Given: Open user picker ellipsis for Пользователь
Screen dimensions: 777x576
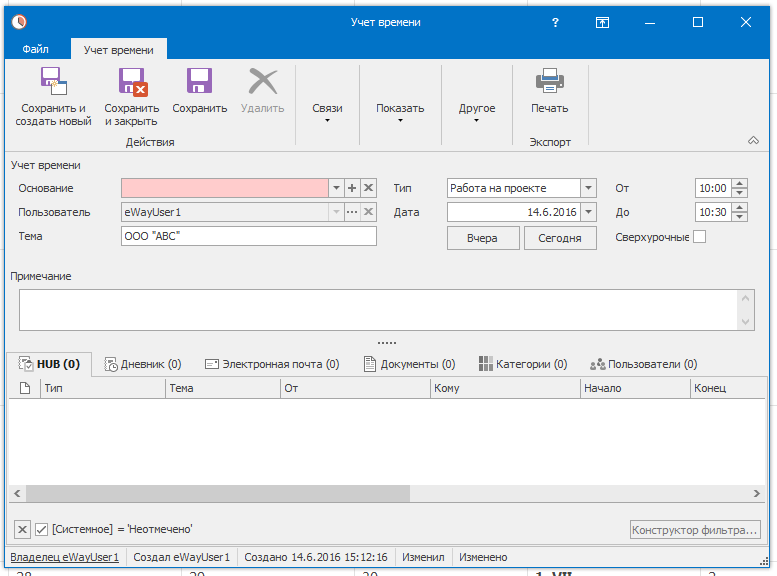Looking at the screenshot, I should [x=352, y=212].
